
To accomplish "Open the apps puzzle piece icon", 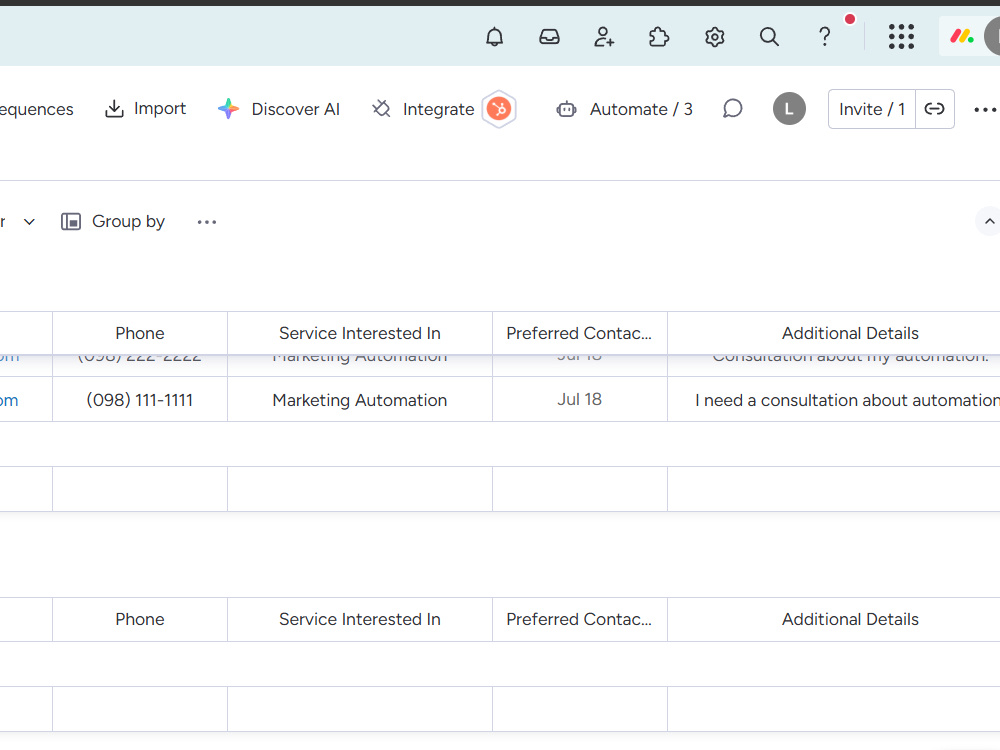I will click(659, 37).
